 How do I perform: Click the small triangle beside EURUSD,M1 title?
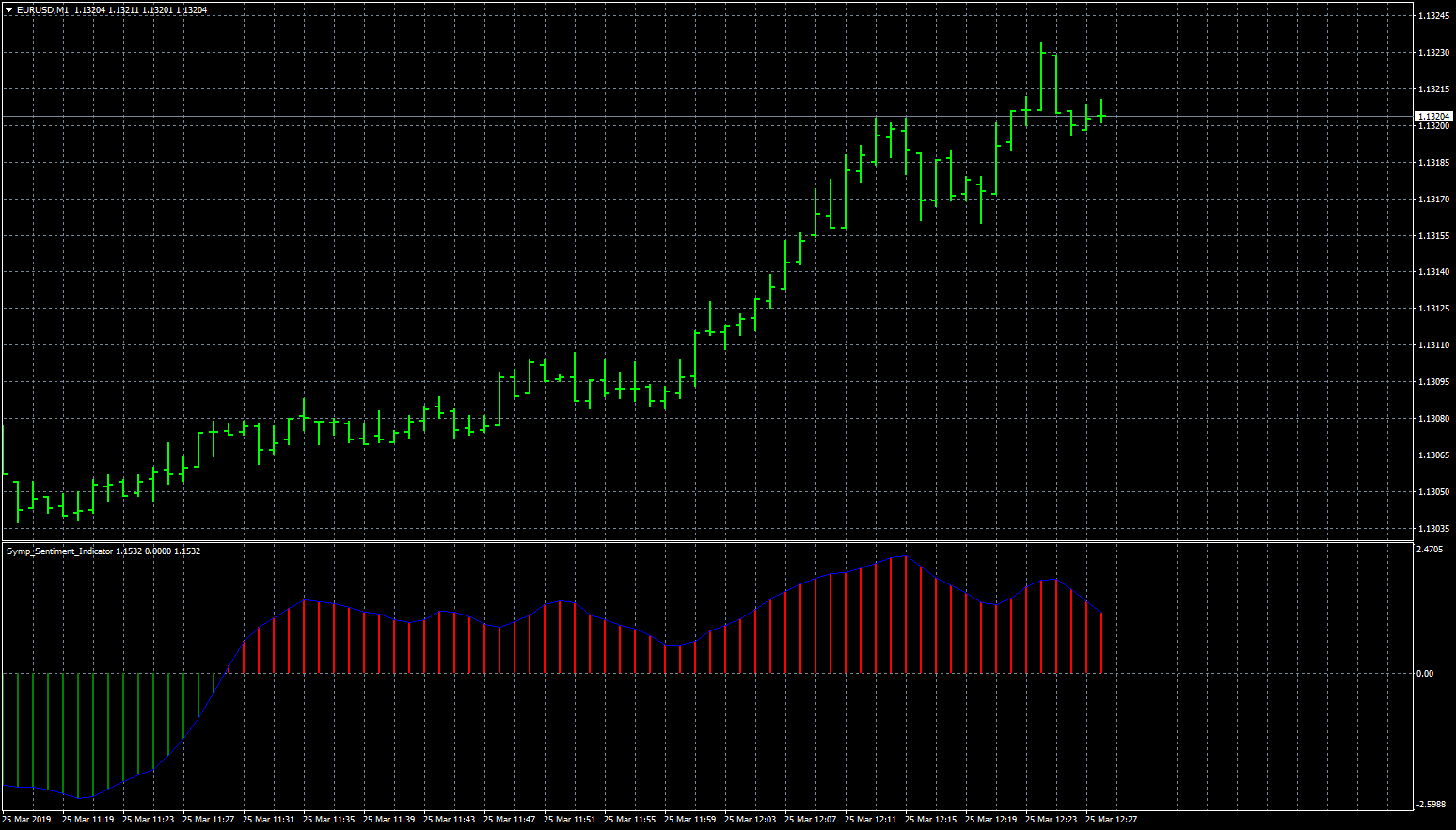coord(8,10)
